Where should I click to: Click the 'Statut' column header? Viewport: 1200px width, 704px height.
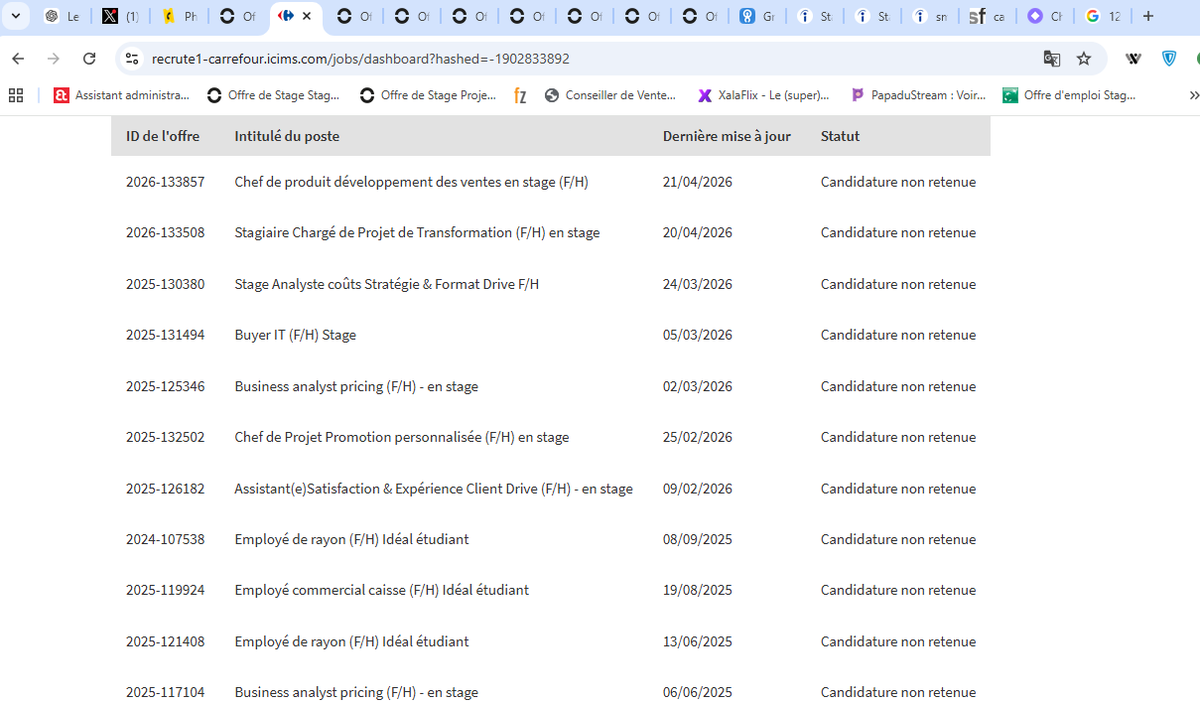pos(840,136)
